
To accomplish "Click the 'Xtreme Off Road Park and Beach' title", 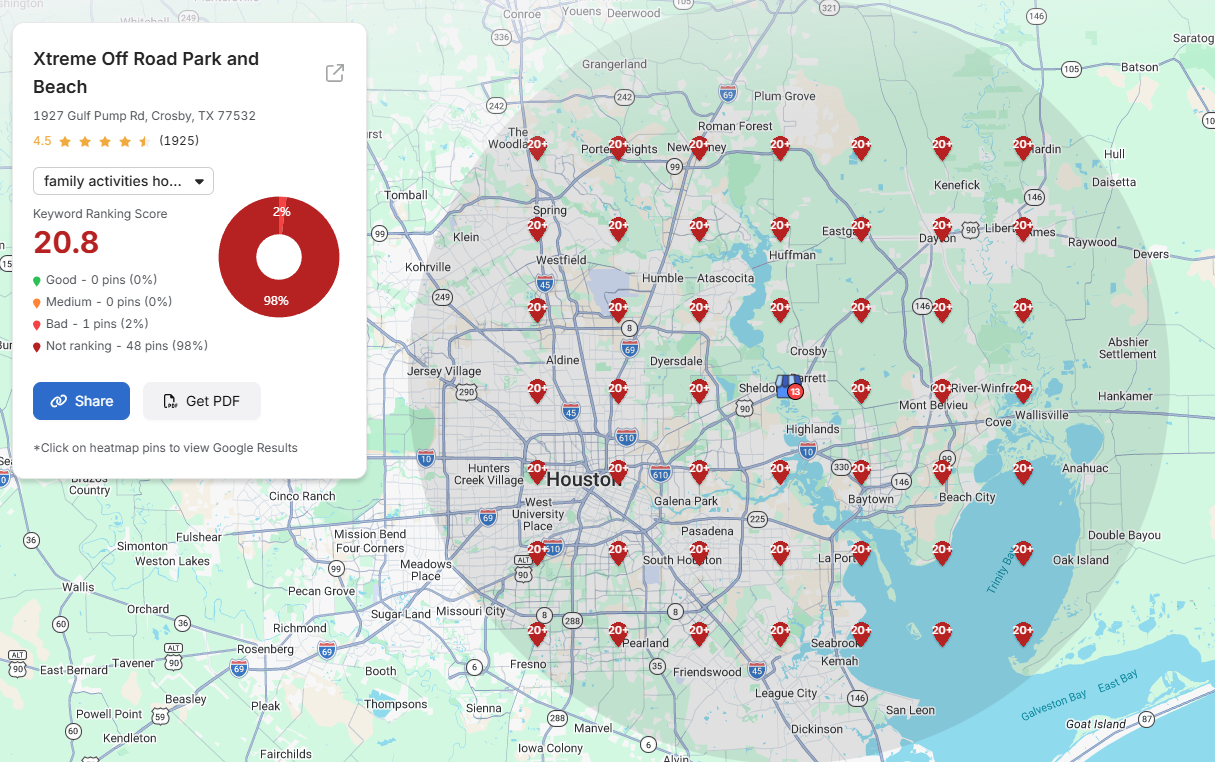I will pyautogui.click(x=146, y=73).
